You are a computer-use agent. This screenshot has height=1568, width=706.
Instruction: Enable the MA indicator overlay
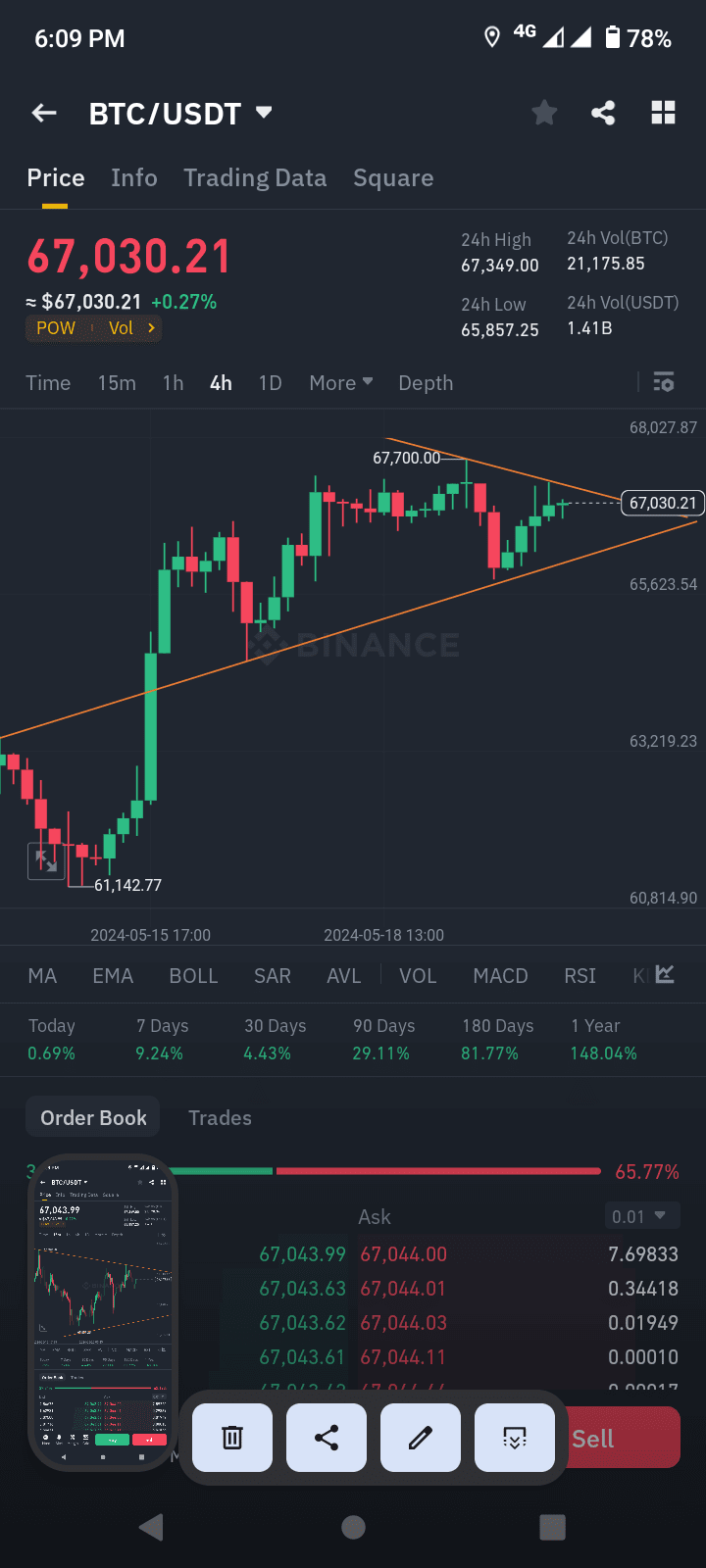(x=42, y=975)
